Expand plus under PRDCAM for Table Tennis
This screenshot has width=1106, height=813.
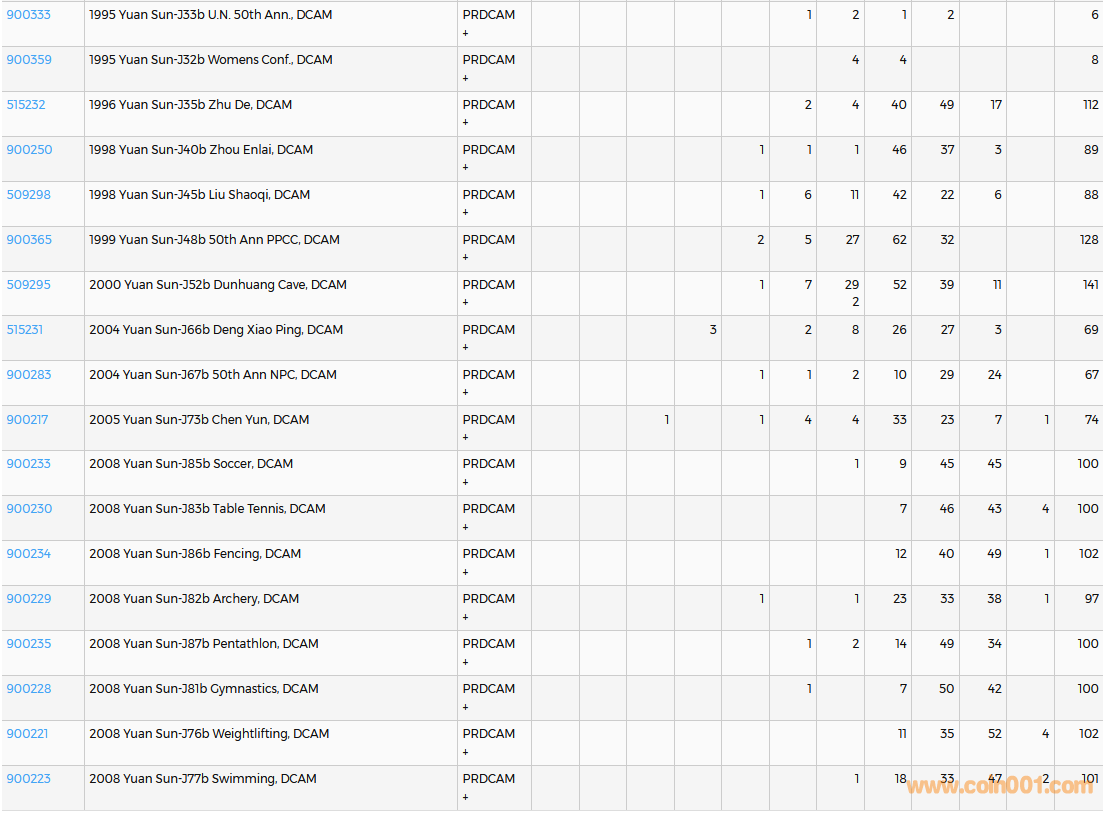(465, 527)
